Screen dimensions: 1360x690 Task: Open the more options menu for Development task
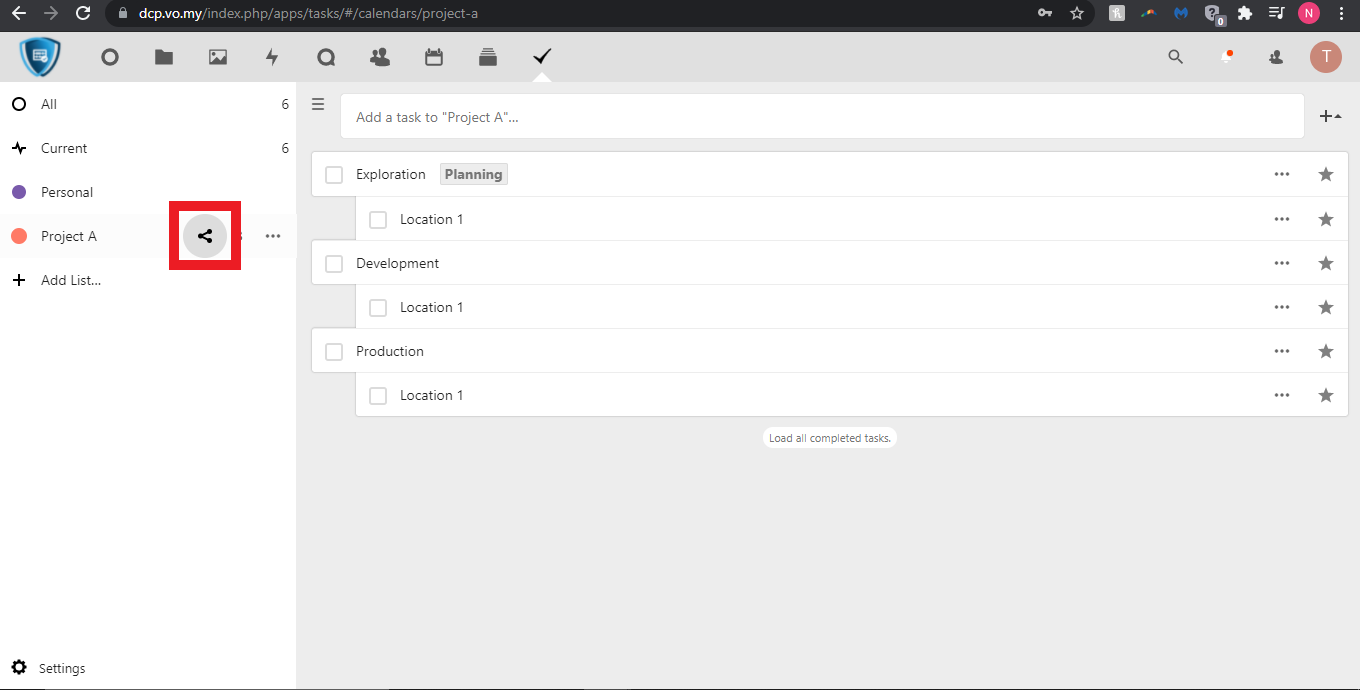coord(1282,263)
